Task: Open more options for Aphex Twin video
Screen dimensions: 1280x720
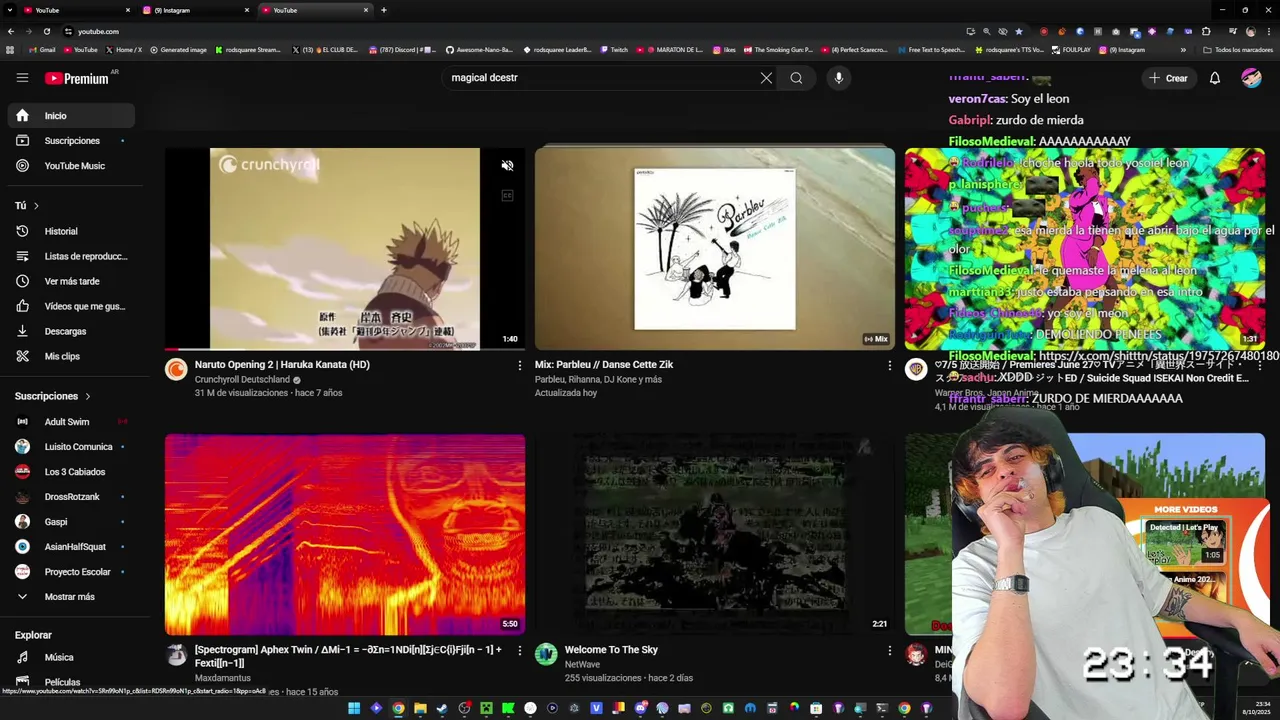Action: point(519,650)
